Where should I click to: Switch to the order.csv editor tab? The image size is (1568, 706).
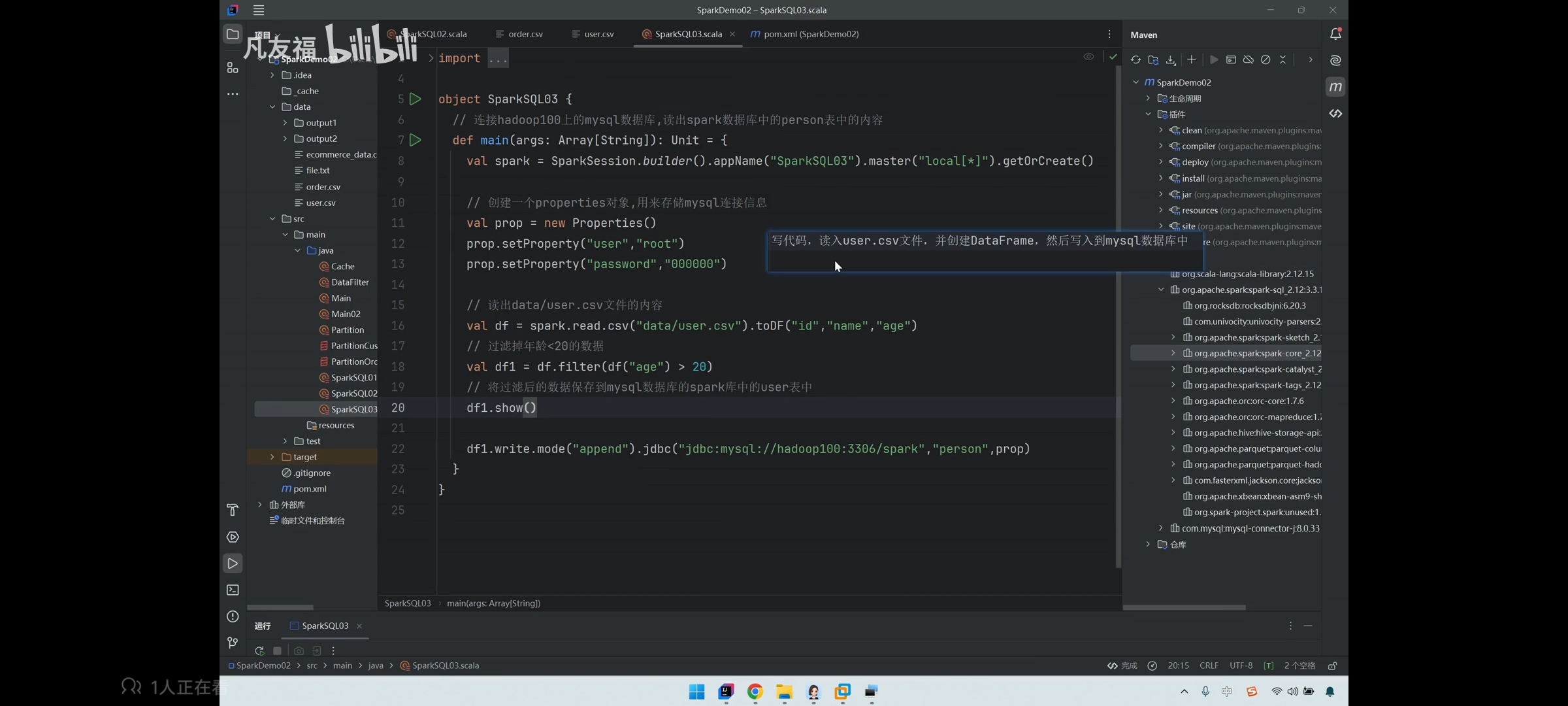525,34
